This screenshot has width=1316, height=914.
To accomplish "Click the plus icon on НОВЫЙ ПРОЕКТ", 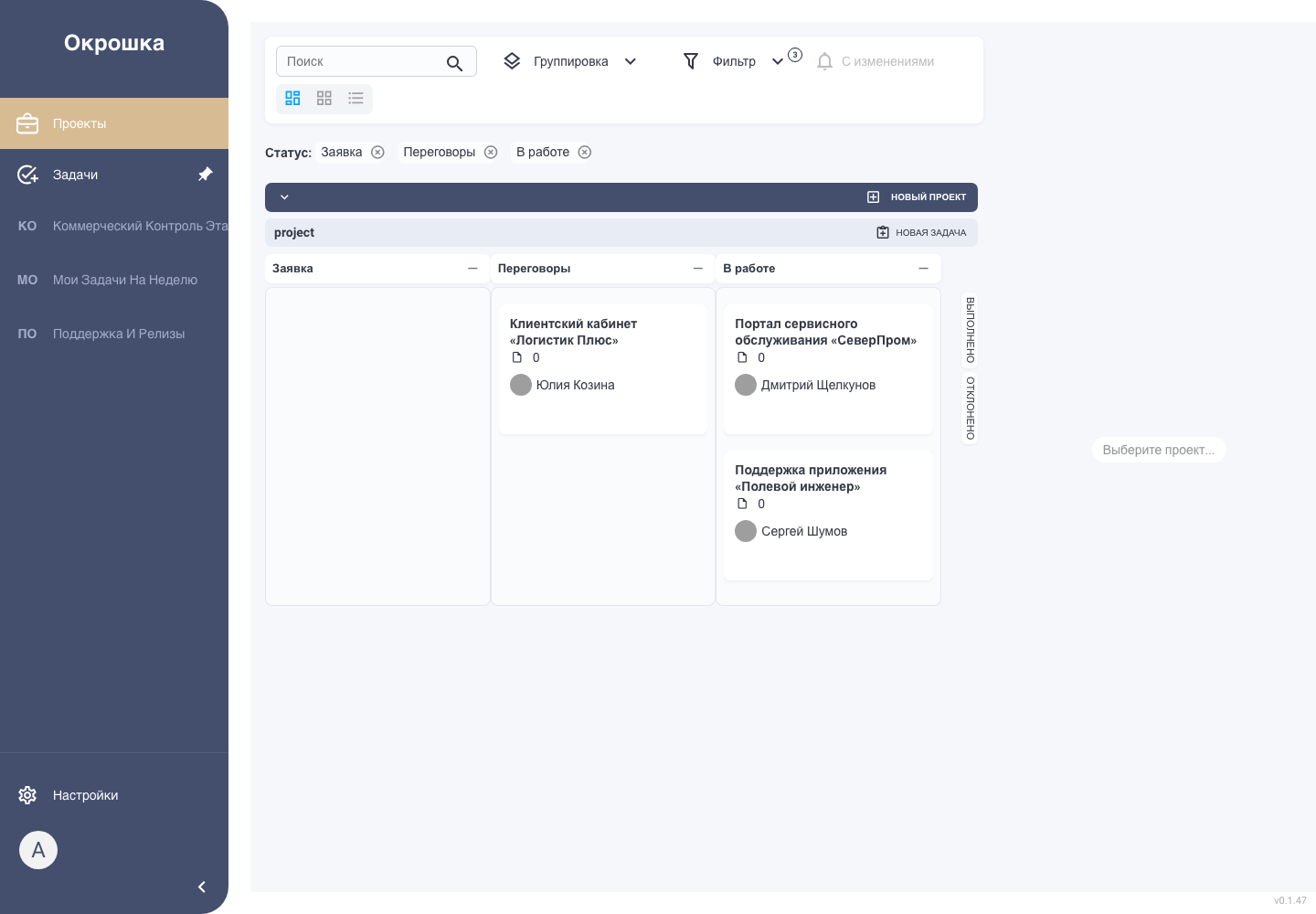I will pos(873,197).
